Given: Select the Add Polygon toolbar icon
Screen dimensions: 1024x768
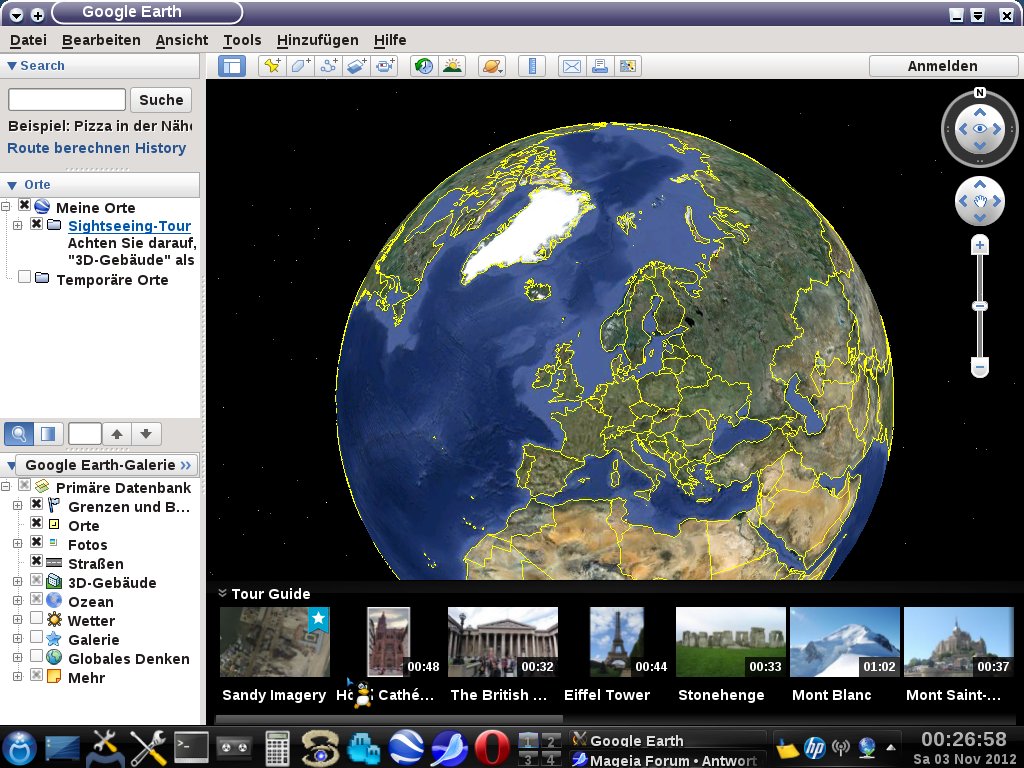Looking at the screenshot, I should 300,66.
